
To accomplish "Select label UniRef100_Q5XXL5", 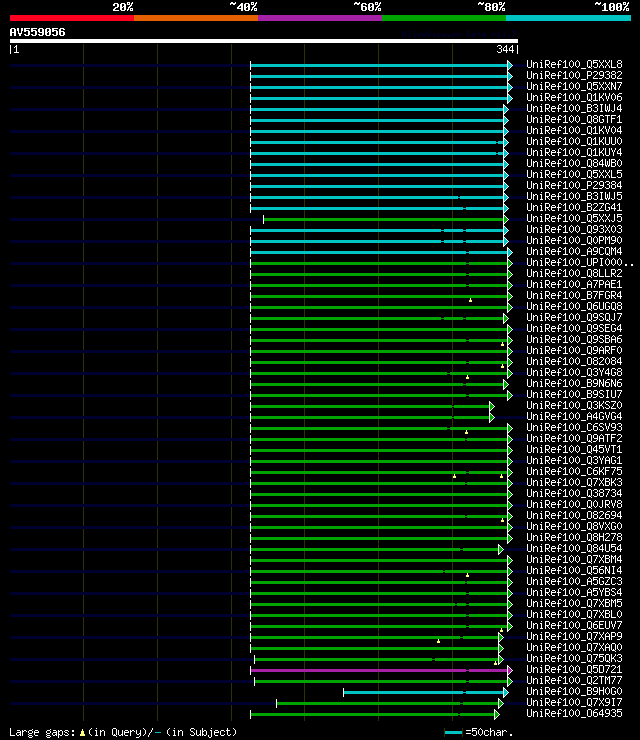I will click(x=574, y=174).
